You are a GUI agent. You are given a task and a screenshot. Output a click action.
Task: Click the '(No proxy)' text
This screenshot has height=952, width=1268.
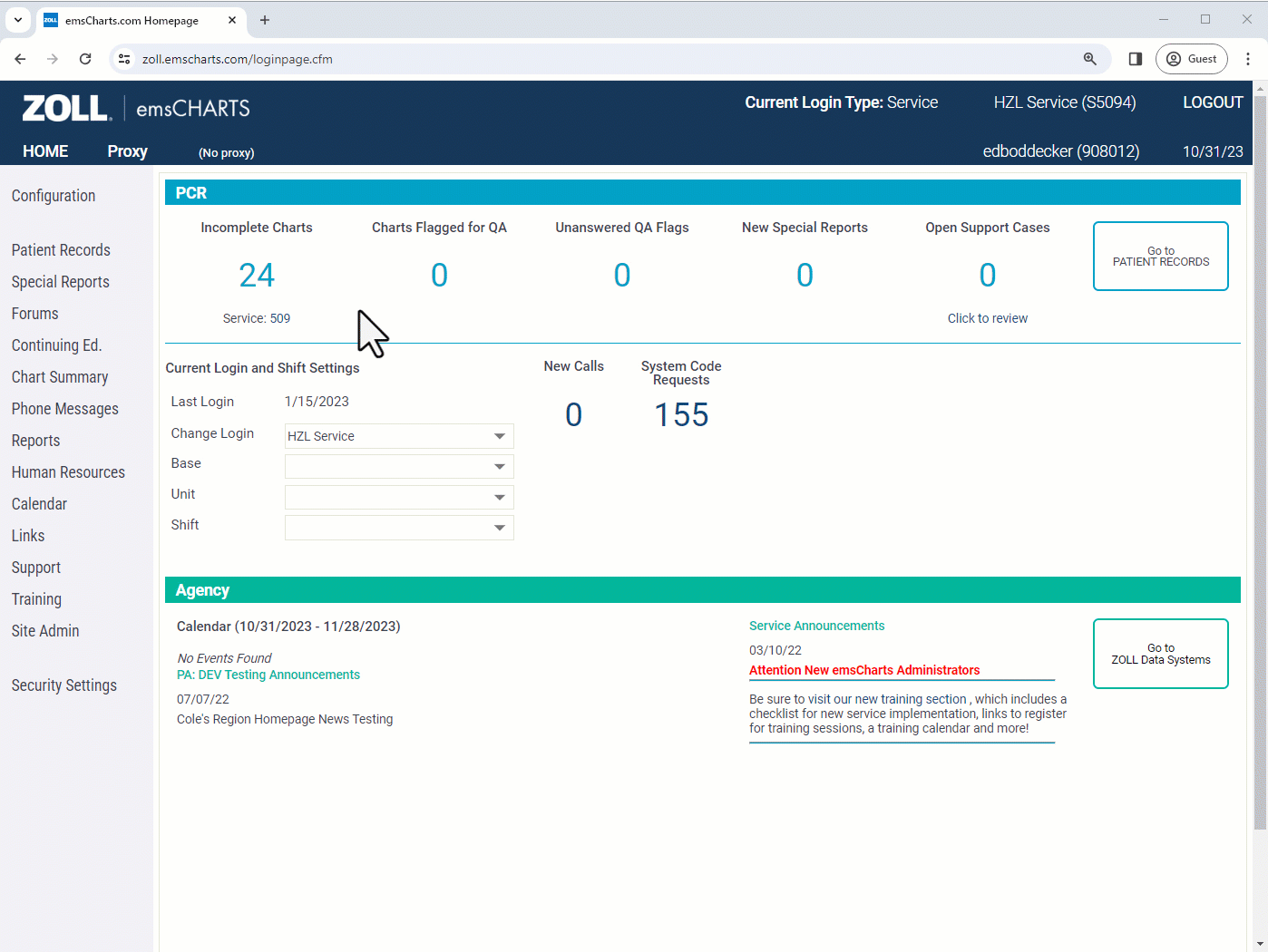coord(227,152)
